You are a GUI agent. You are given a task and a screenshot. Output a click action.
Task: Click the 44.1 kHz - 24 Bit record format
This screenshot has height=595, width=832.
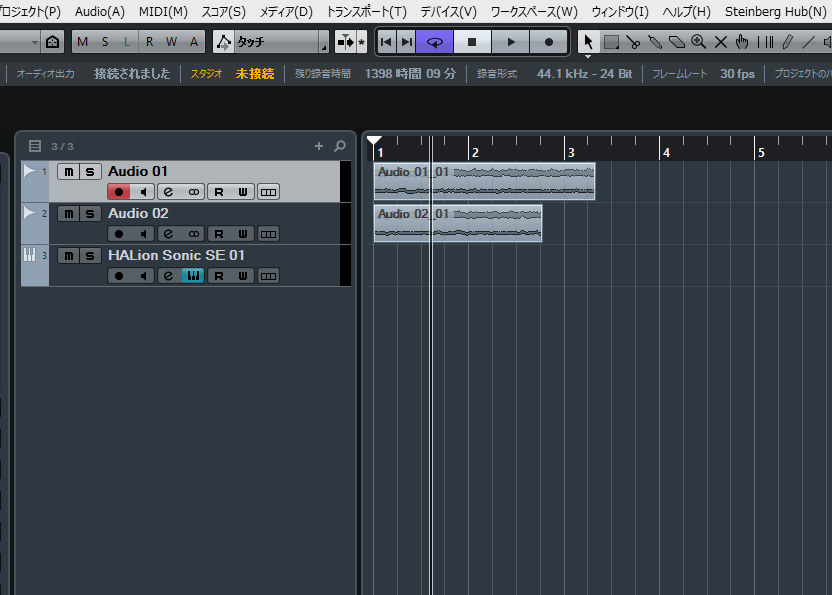pyautogui.click(x=584, y=74)
